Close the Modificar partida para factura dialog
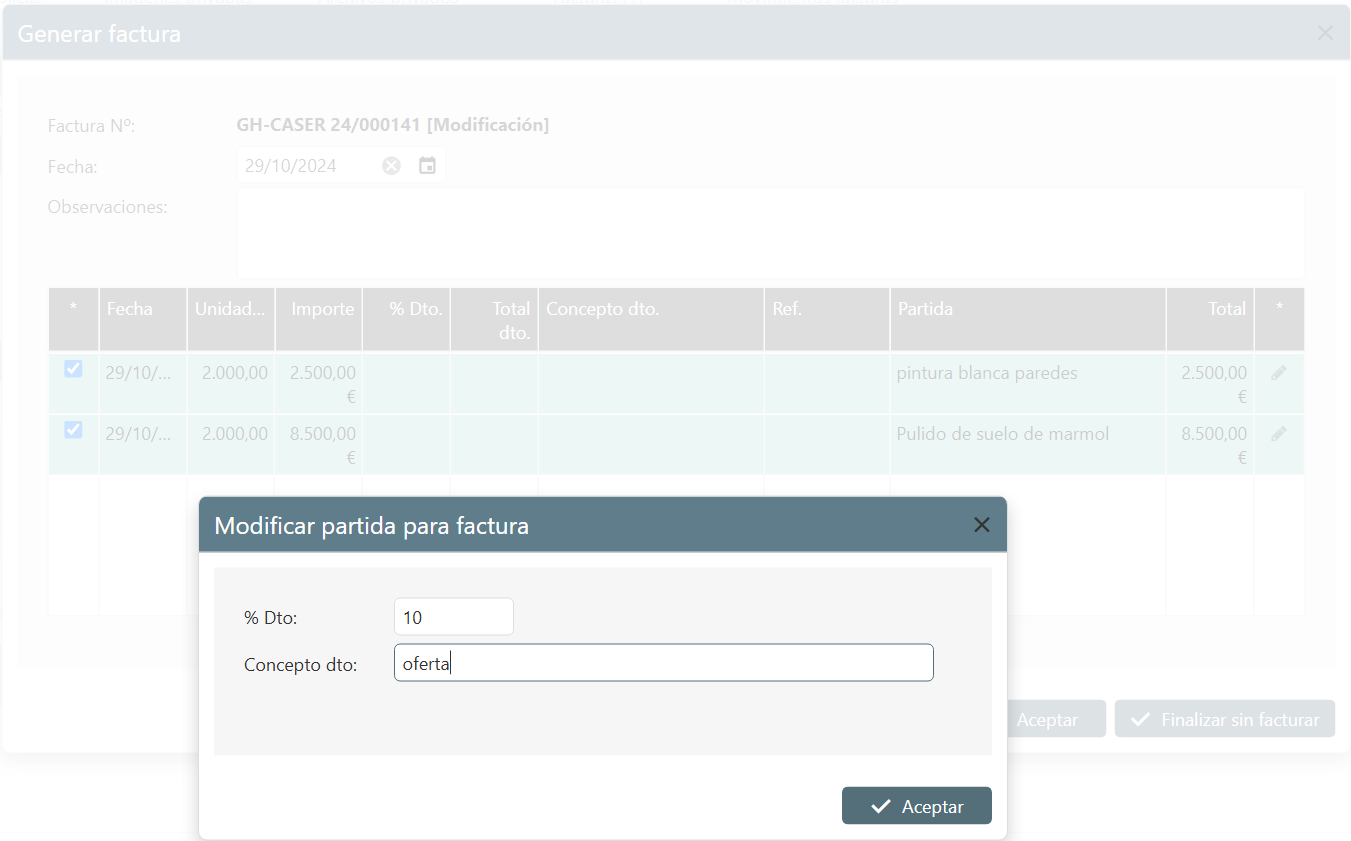Viewport: 1351px width, 841px height. click(981, 525)
